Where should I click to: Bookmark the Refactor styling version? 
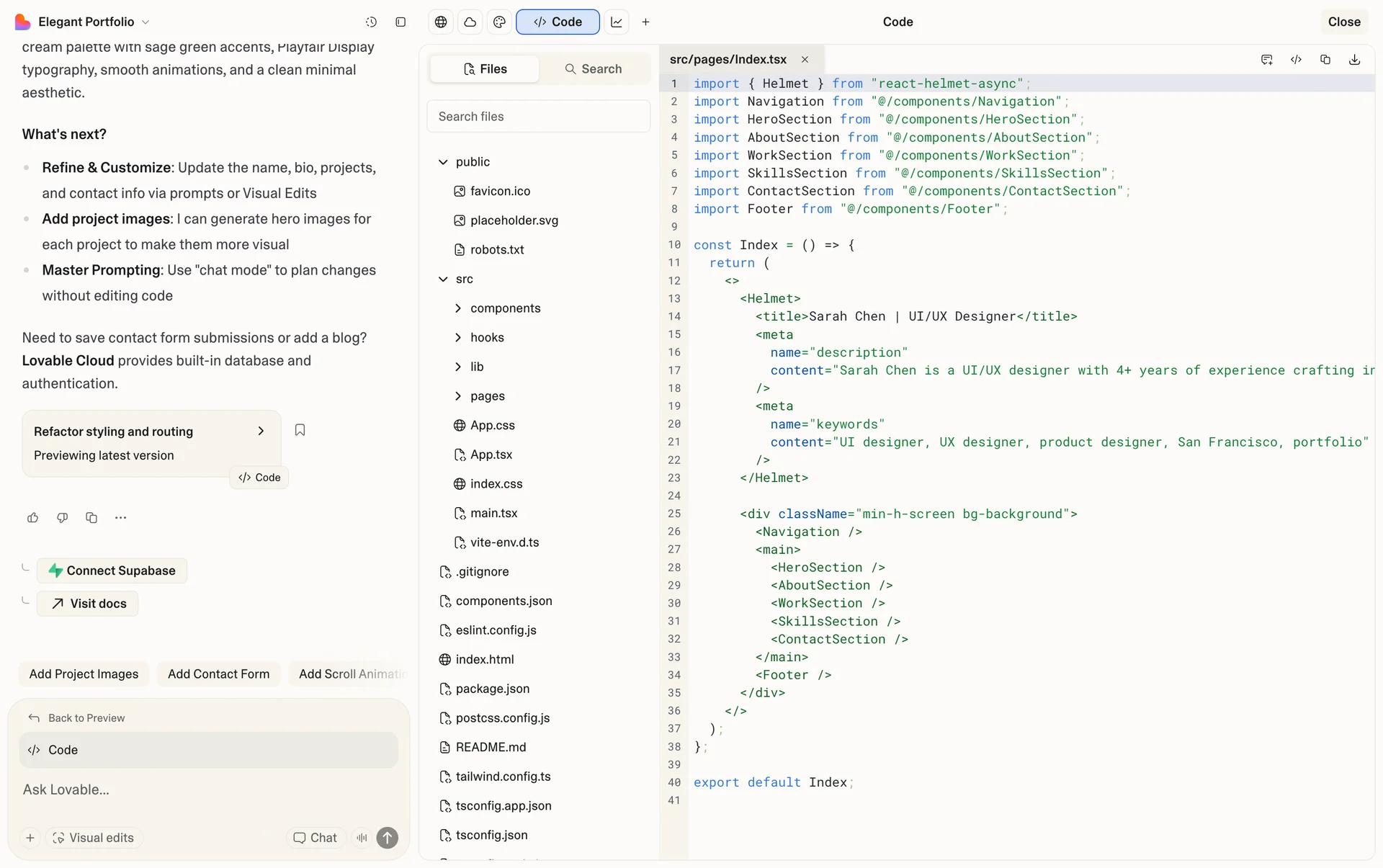300,430
